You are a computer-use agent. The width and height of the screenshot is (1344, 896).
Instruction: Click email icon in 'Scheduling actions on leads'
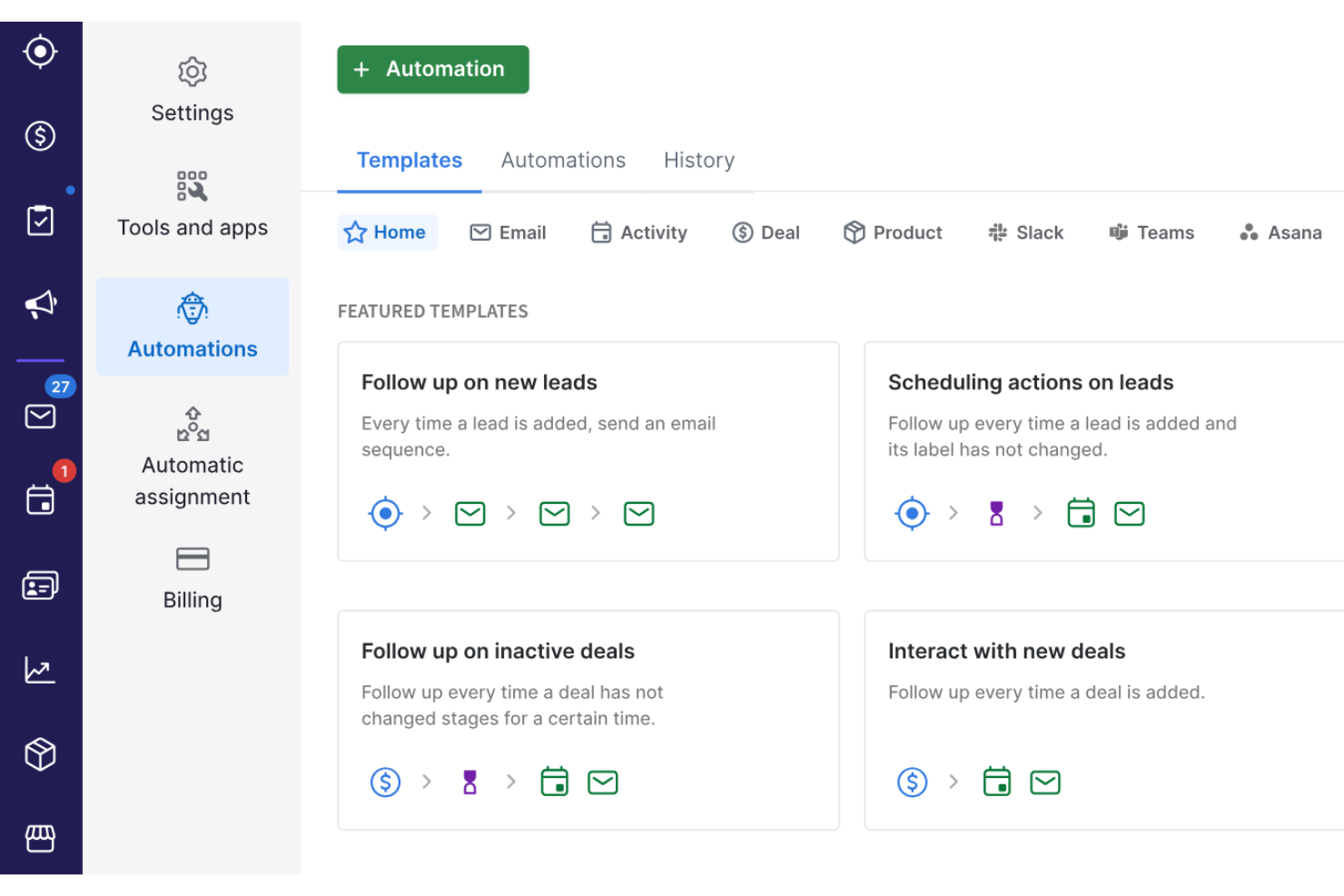pyautogui.click(x=1130, y=514)
